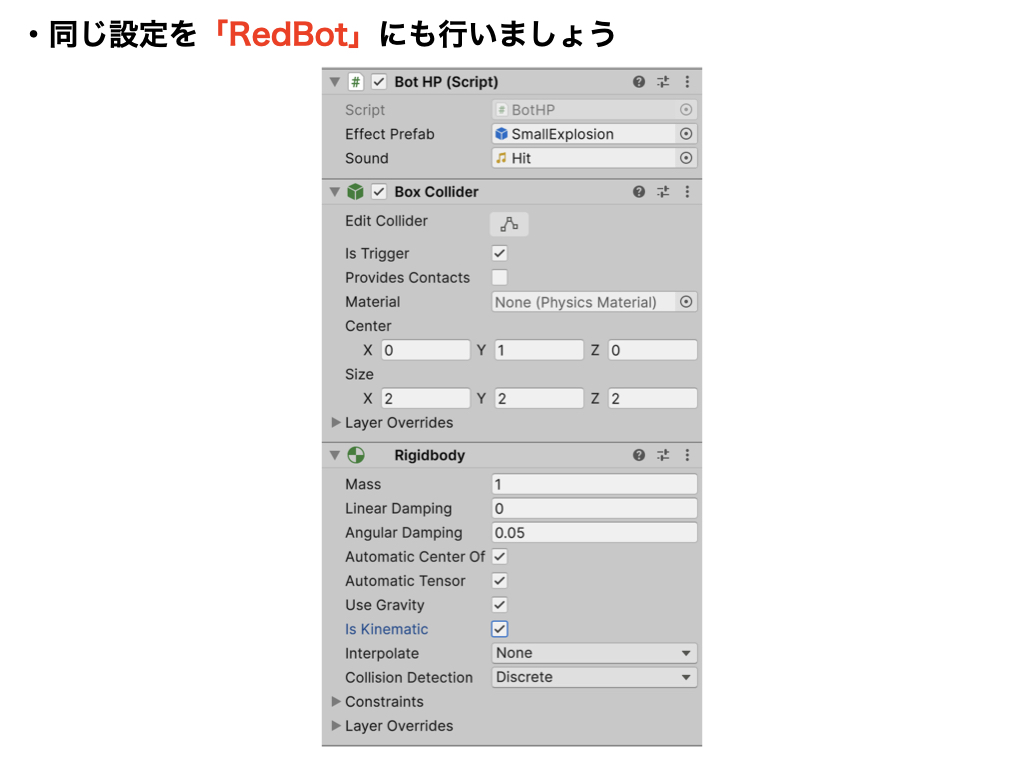Click the Hit audio clip icon
1024x768 pixels.
(501, 158)
